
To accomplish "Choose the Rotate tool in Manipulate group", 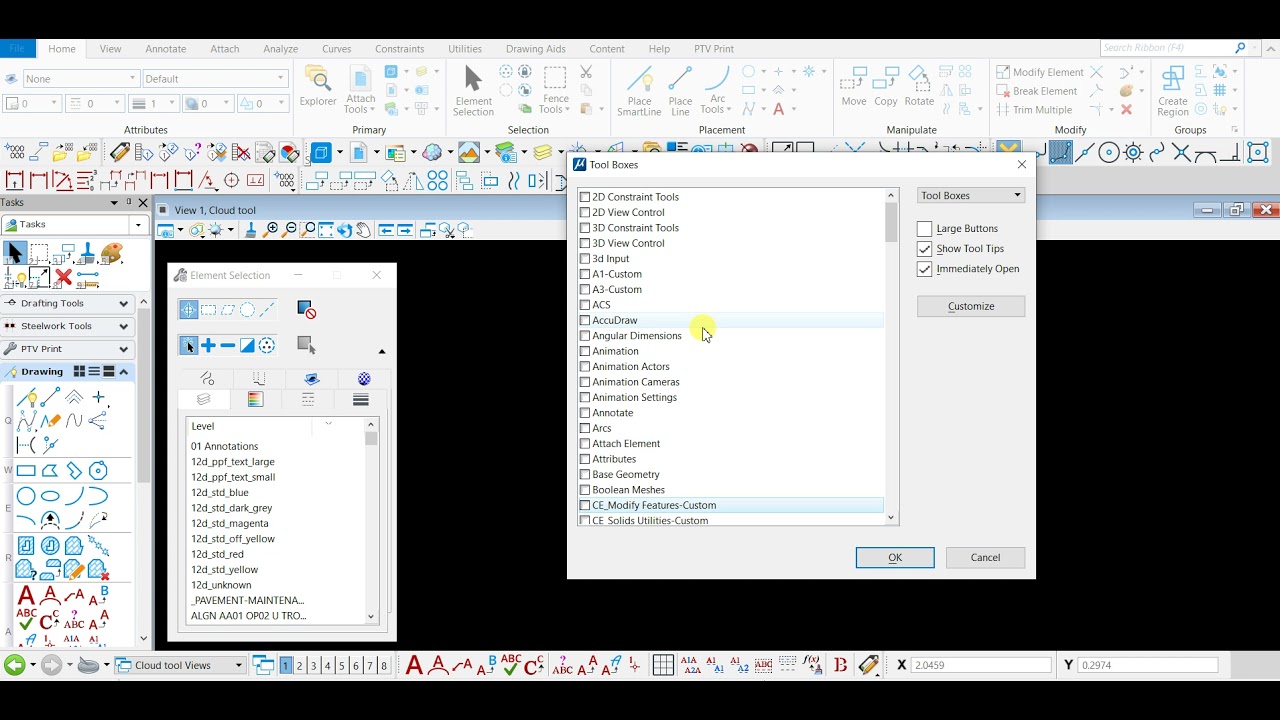I will 919,86.
